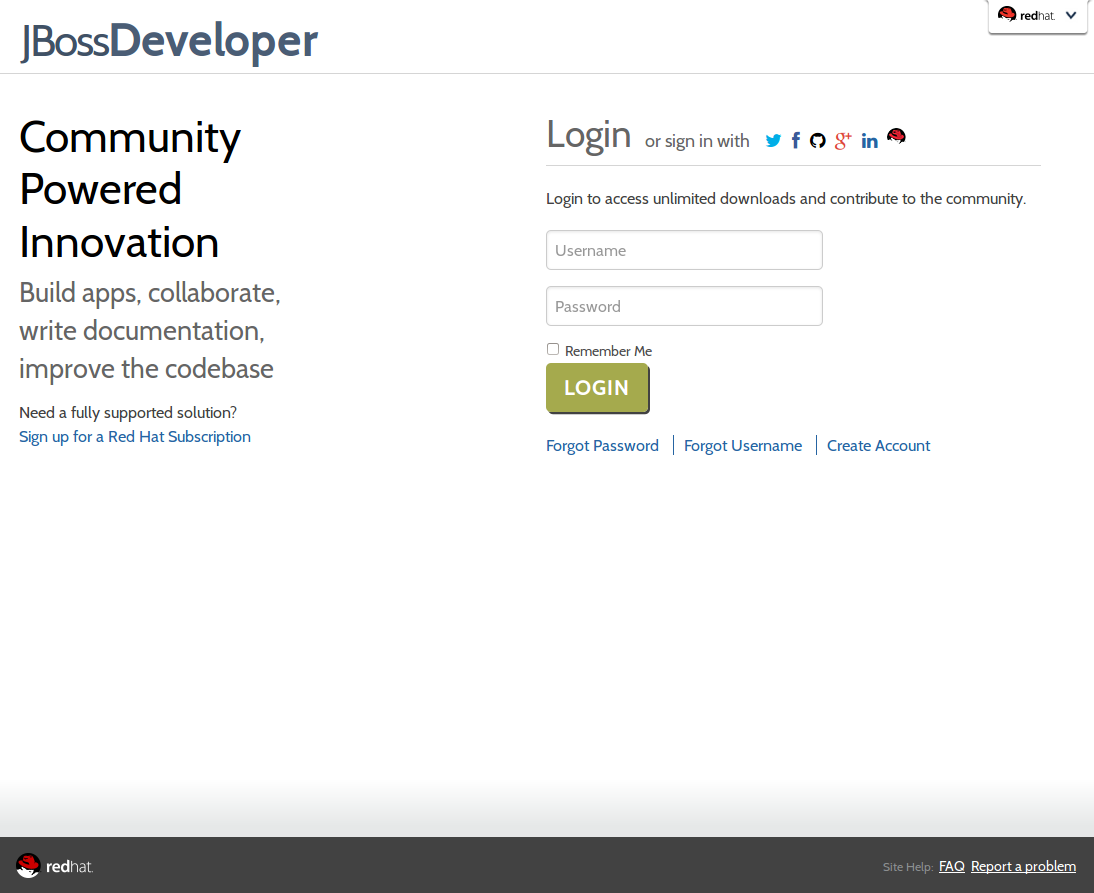Open the Create Account link
The height and width of the screenshot is (893, 1094).
[878, 446]
